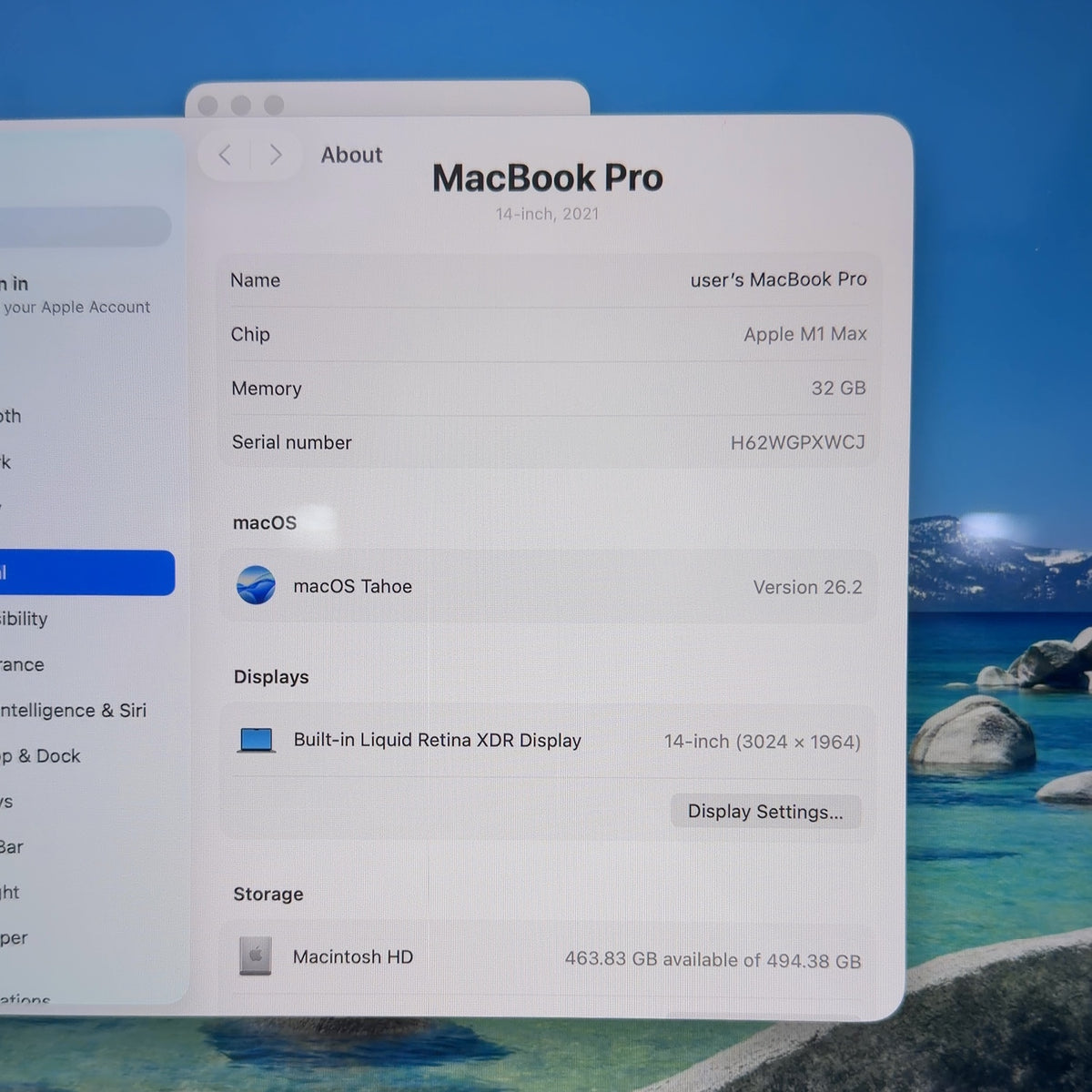Go back with the left chevron button
The image size is (1092, 1092).
[225, 155]
